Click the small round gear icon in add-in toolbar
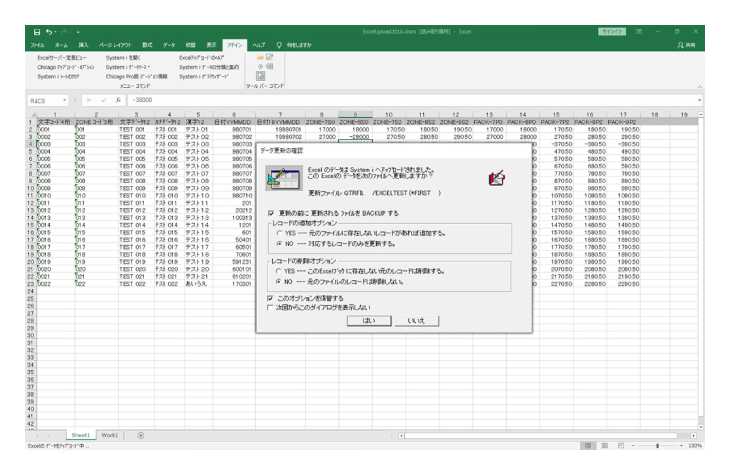The width and height of the screenshot is (730, 470). (260, 67)
